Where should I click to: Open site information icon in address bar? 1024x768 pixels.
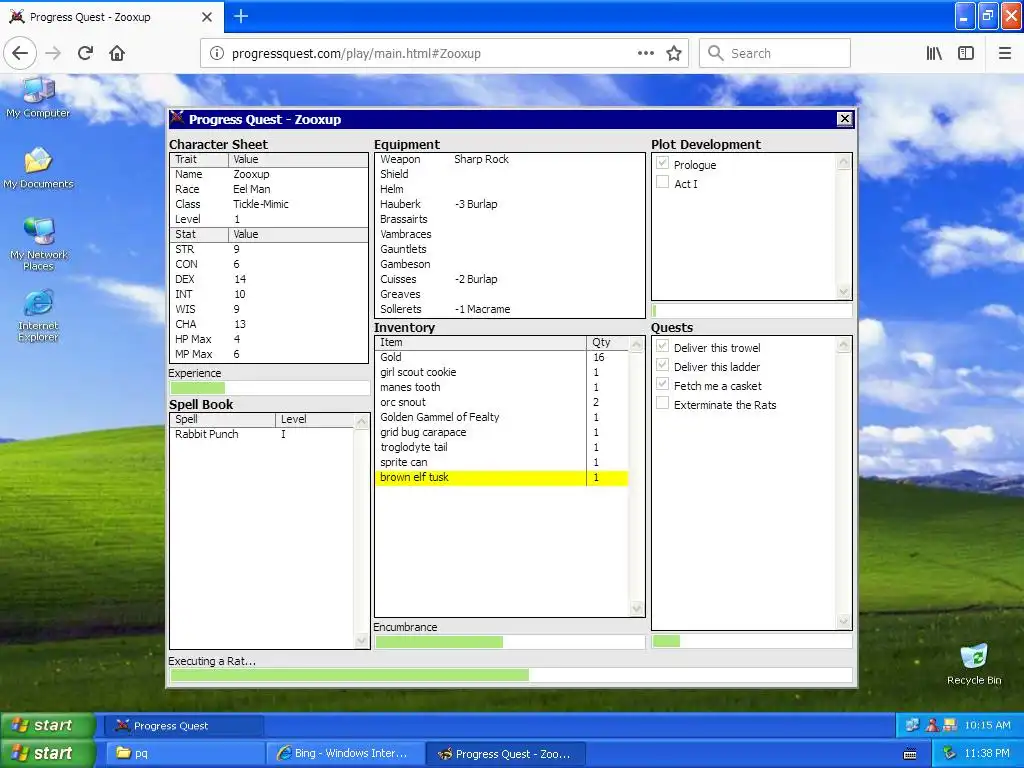click(x=216, y=54)
